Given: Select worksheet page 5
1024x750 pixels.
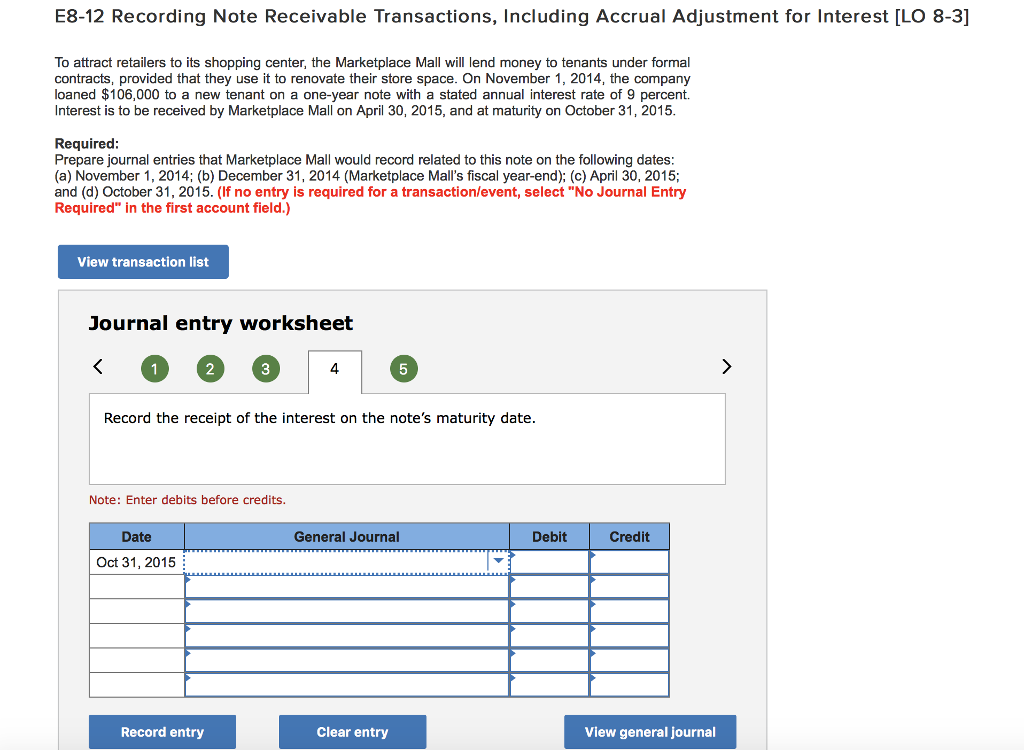Looking at the screenshot, I should click(x=403, y=368).
